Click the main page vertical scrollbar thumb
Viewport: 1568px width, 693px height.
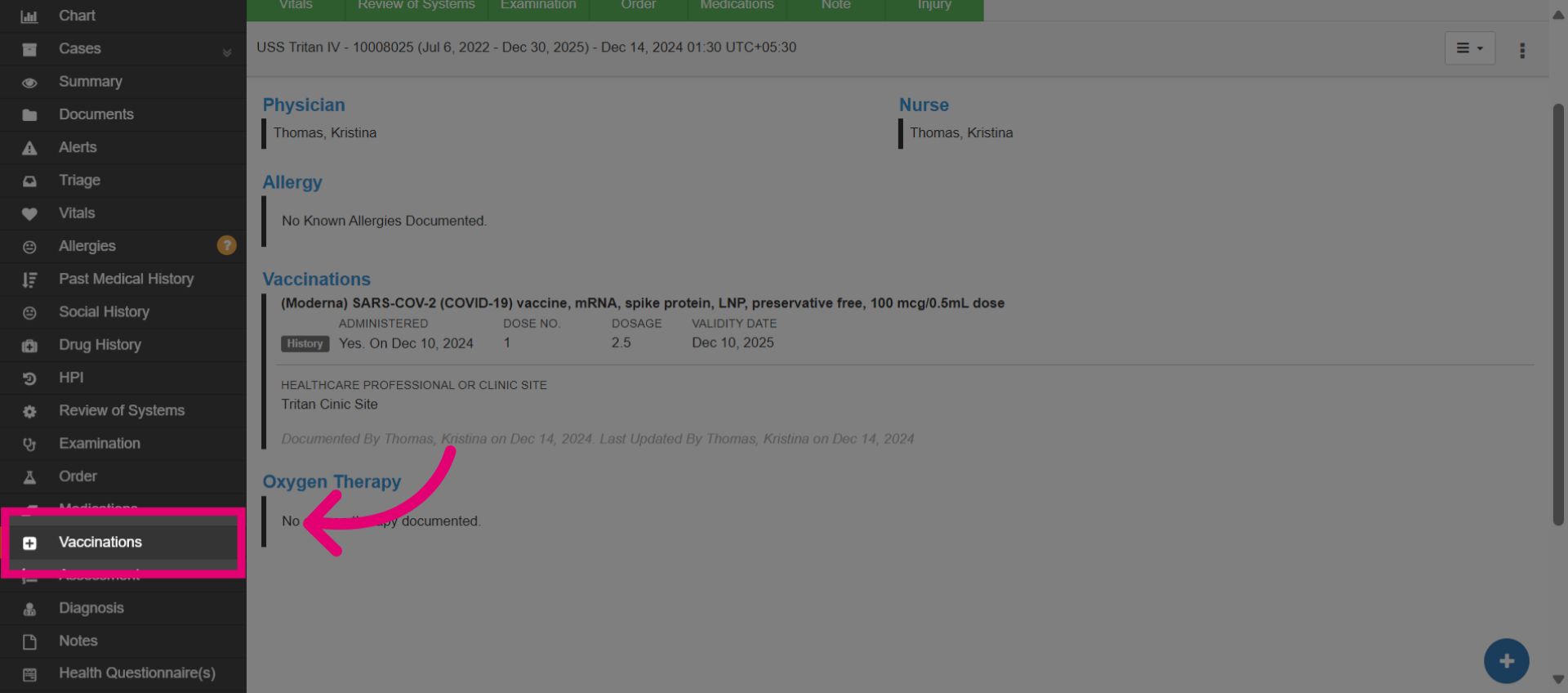[x=1558, y=315]
